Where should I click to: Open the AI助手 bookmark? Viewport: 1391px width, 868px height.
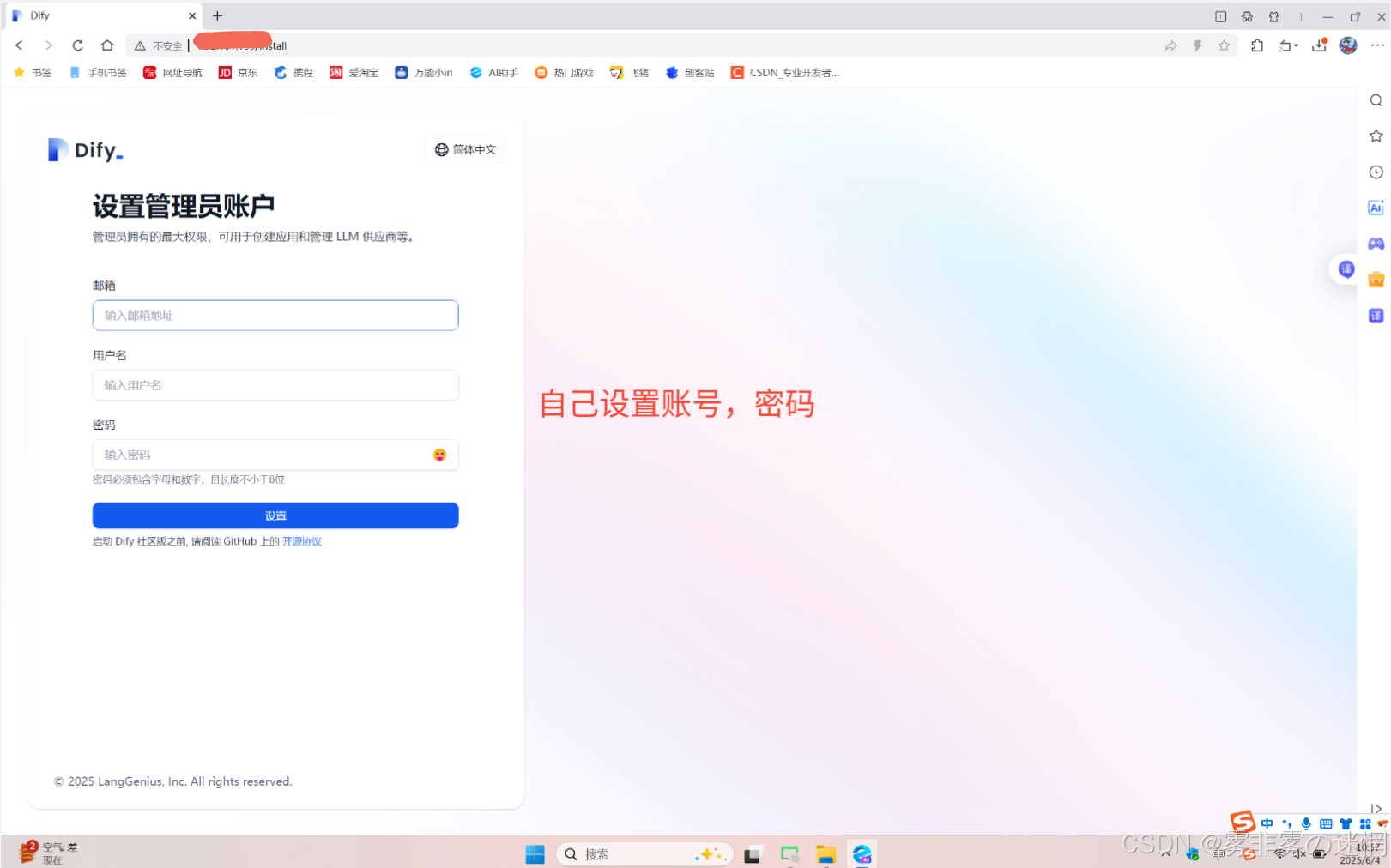494,73
